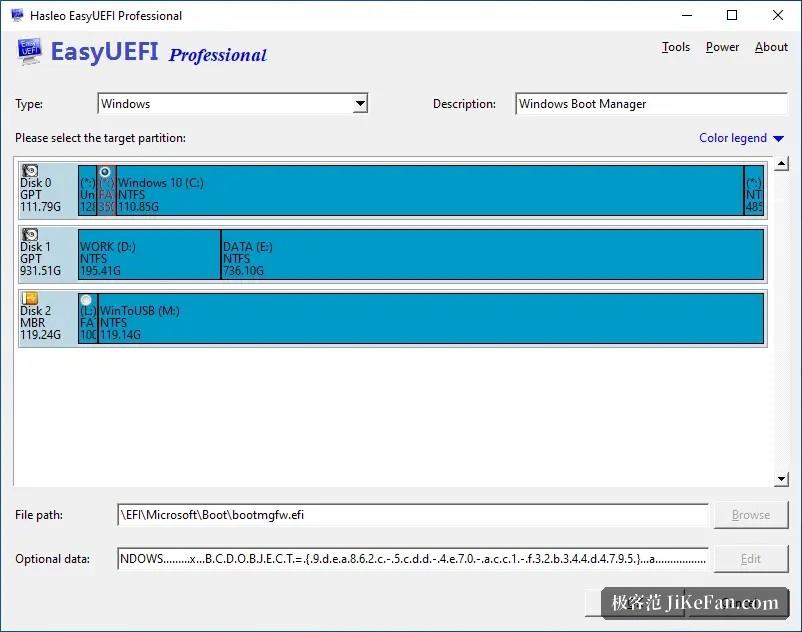Expand the Color legend arrow
The height and width of the screenshot is (632, 802).
click(778, 139)
